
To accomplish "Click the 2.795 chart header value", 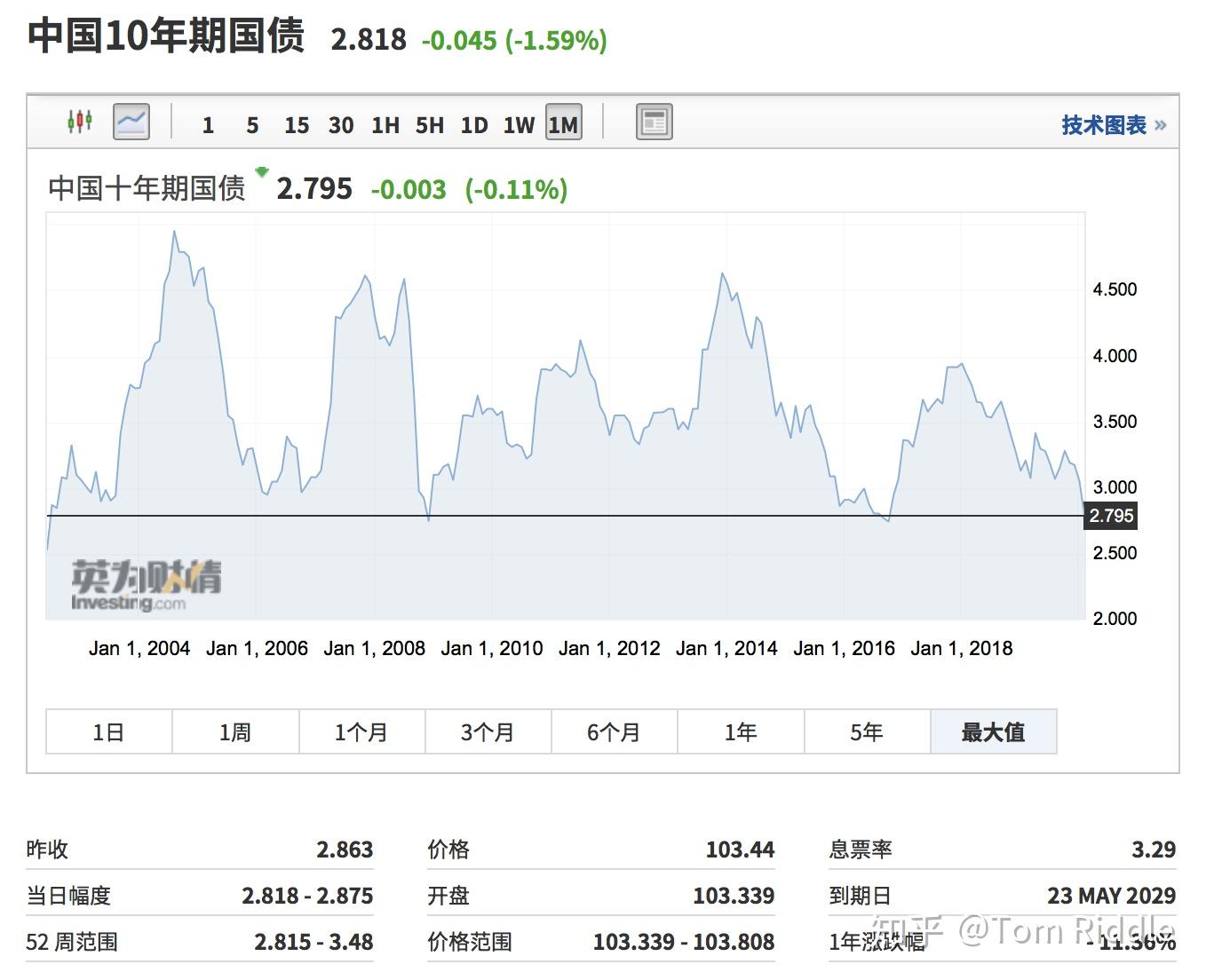I will [314, 189].
